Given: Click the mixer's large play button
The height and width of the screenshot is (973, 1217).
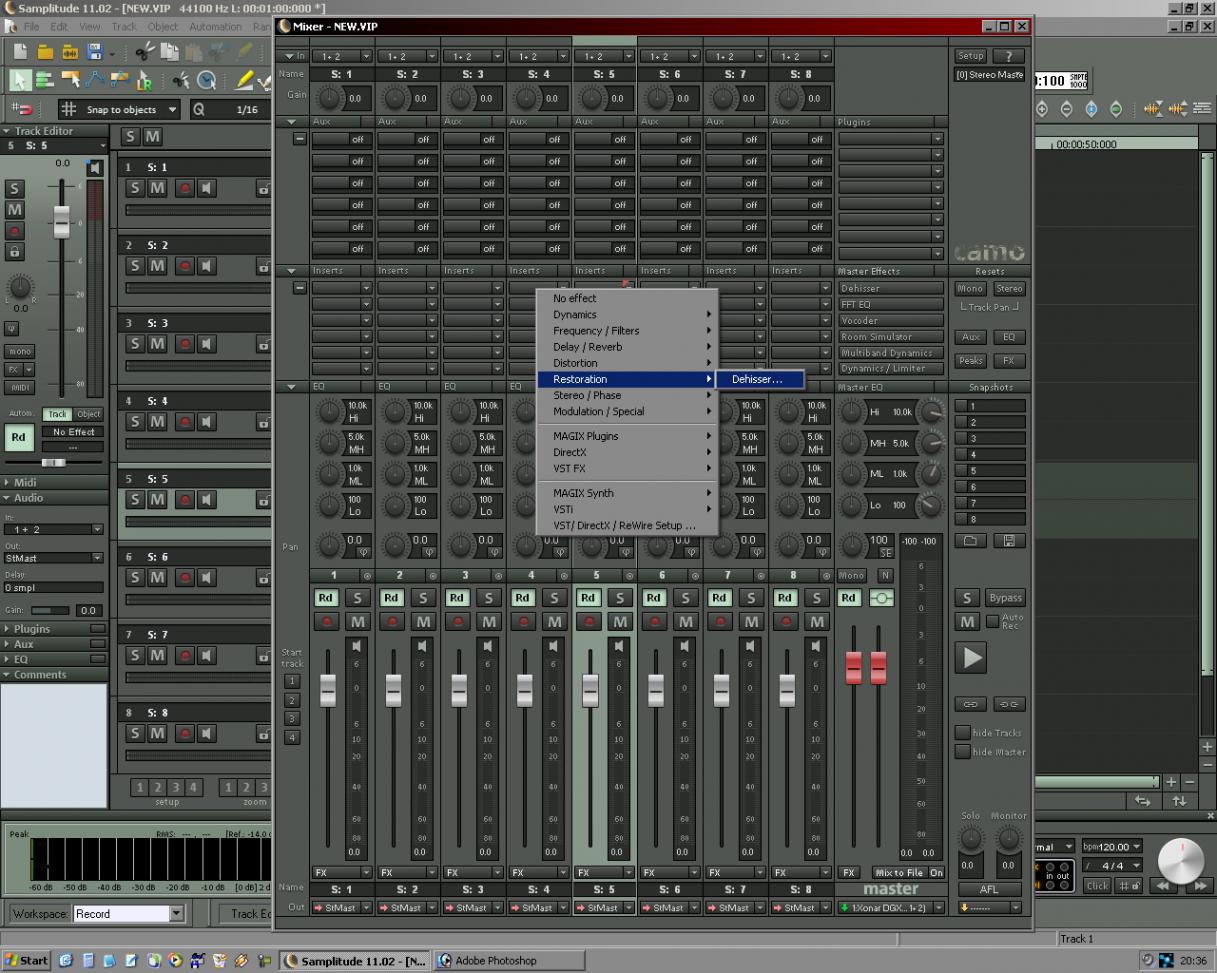Looking at the screenshot, I should click(x=972, y=657).
